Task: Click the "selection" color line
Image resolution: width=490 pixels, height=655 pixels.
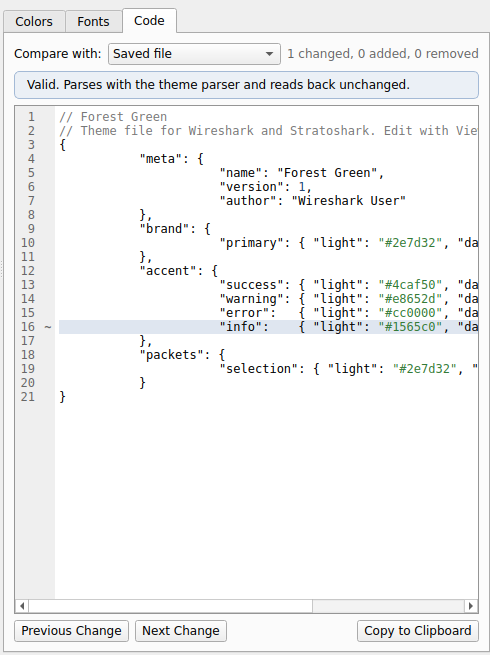Action: point(348,369)
